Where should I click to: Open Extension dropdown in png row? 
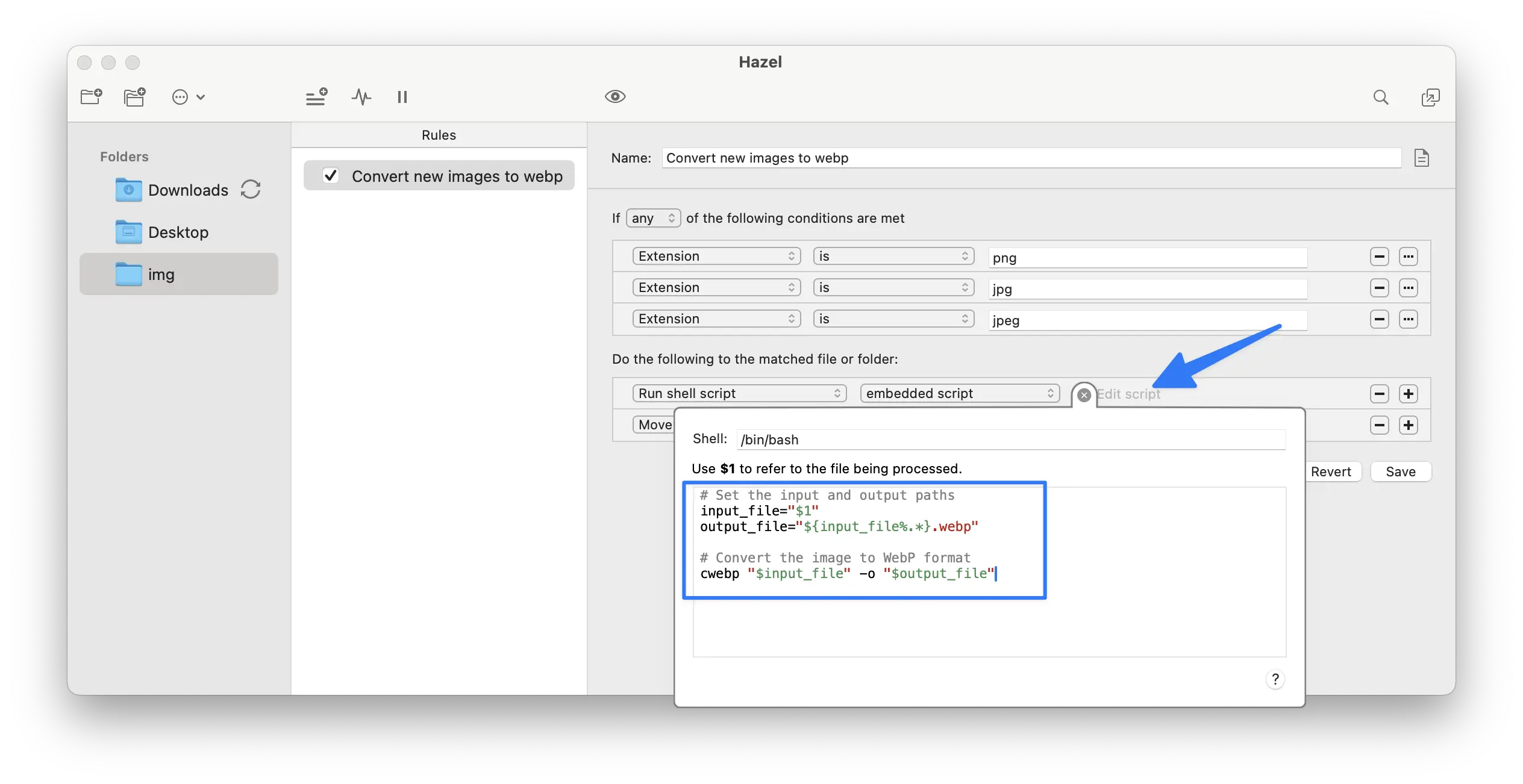click(x=716, y=256)
